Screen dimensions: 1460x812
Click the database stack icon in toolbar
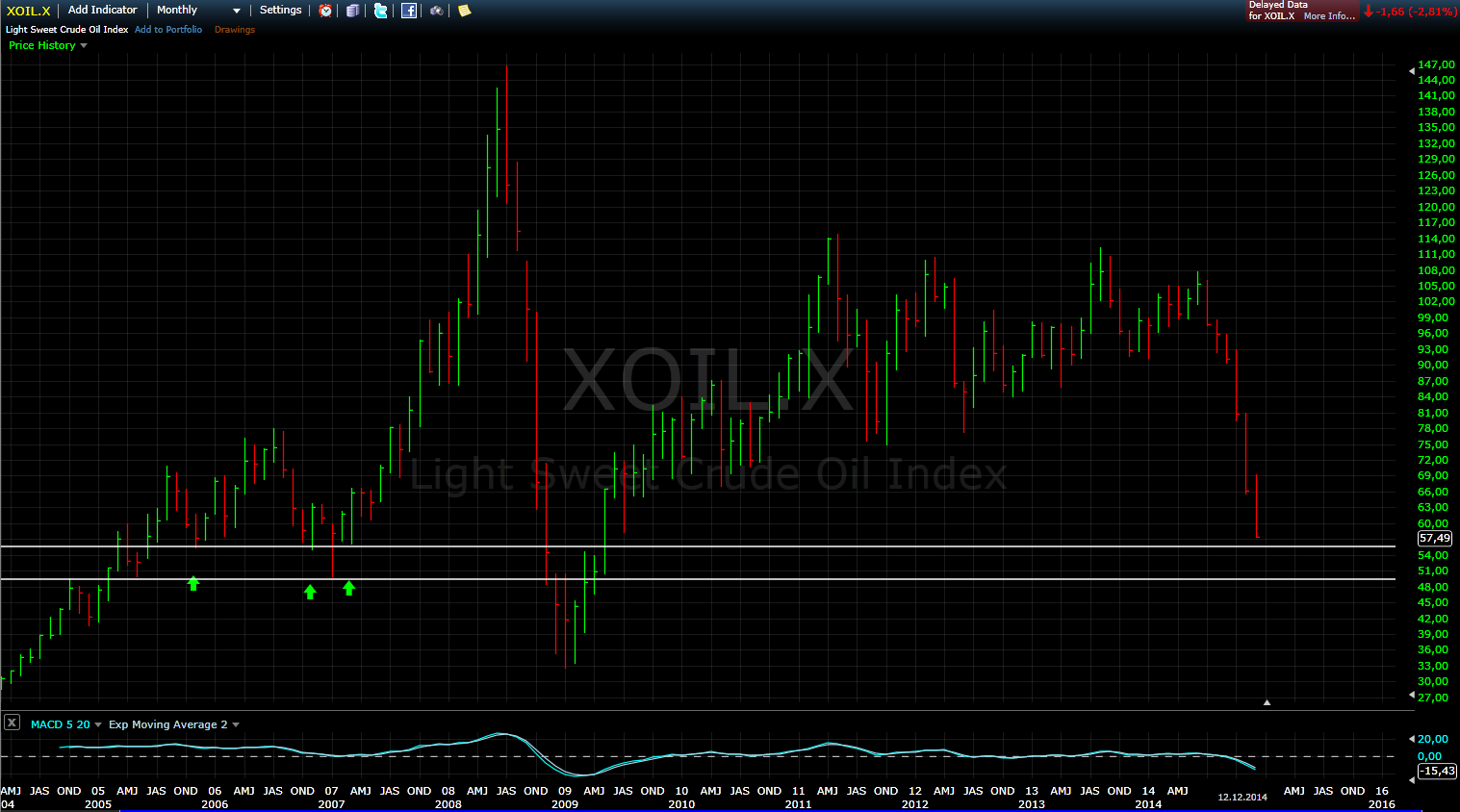pos(353,11)
